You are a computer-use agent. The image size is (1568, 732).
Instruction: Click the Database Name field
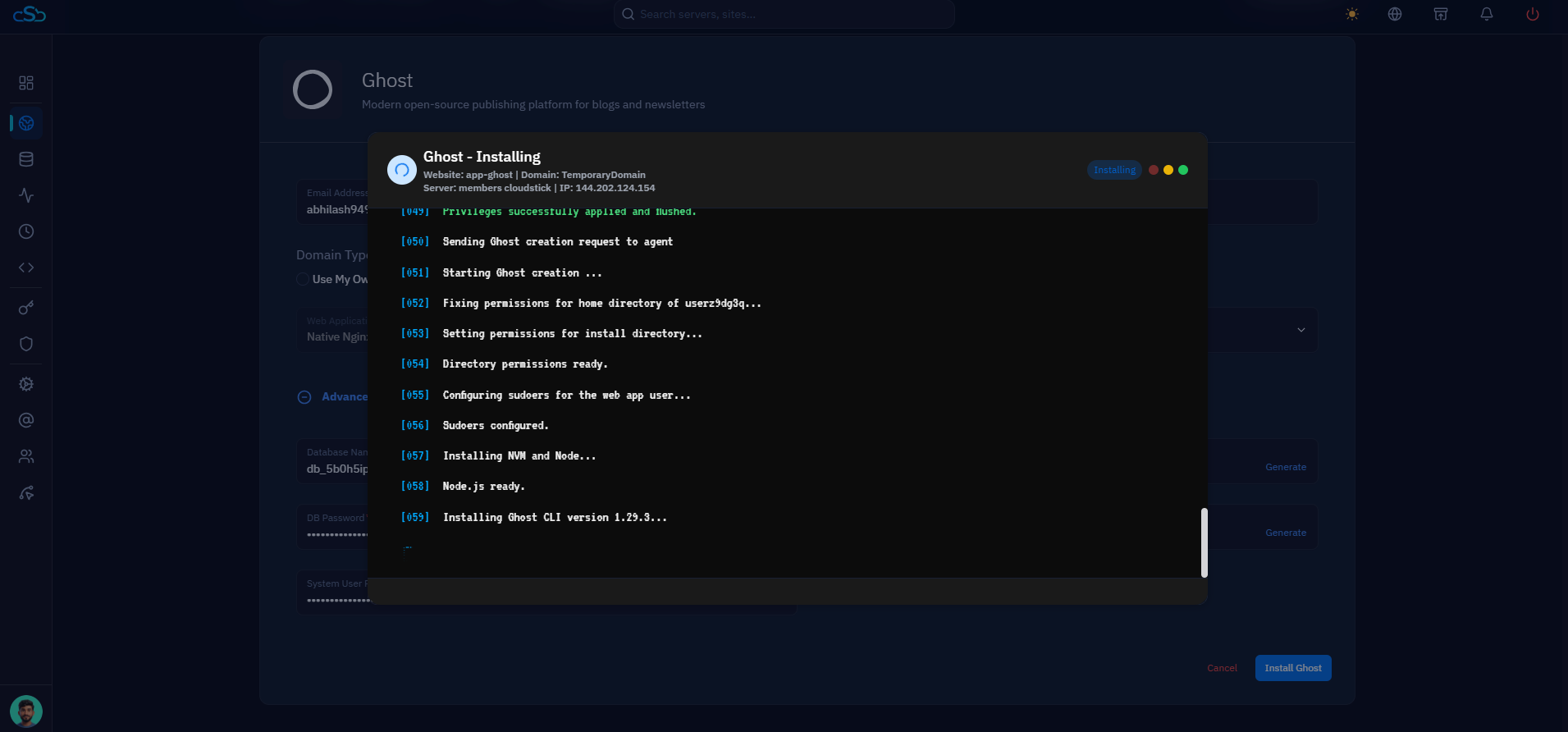click(x=332, y=461)
